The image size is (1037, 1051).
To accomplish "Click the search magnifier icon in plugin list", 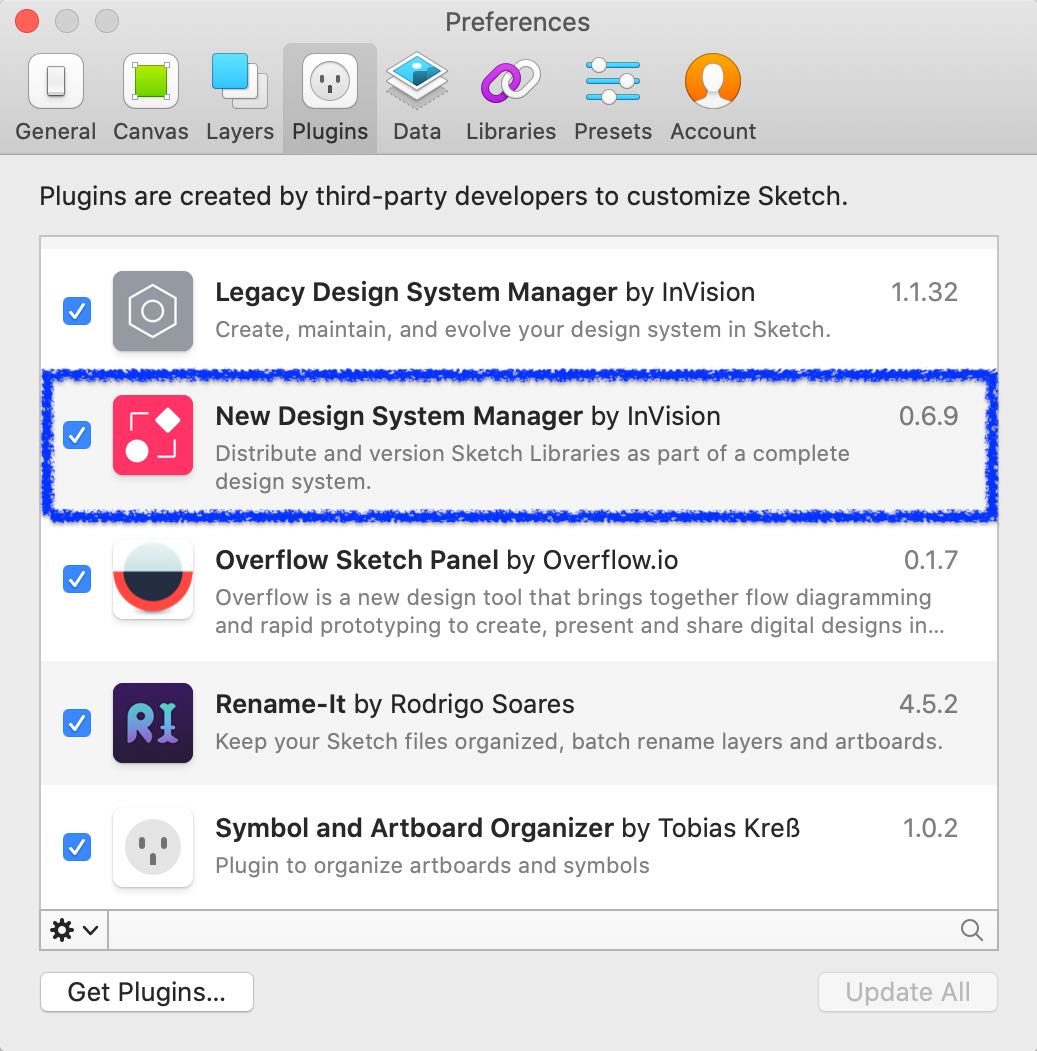I will click(x=971, y=930).
